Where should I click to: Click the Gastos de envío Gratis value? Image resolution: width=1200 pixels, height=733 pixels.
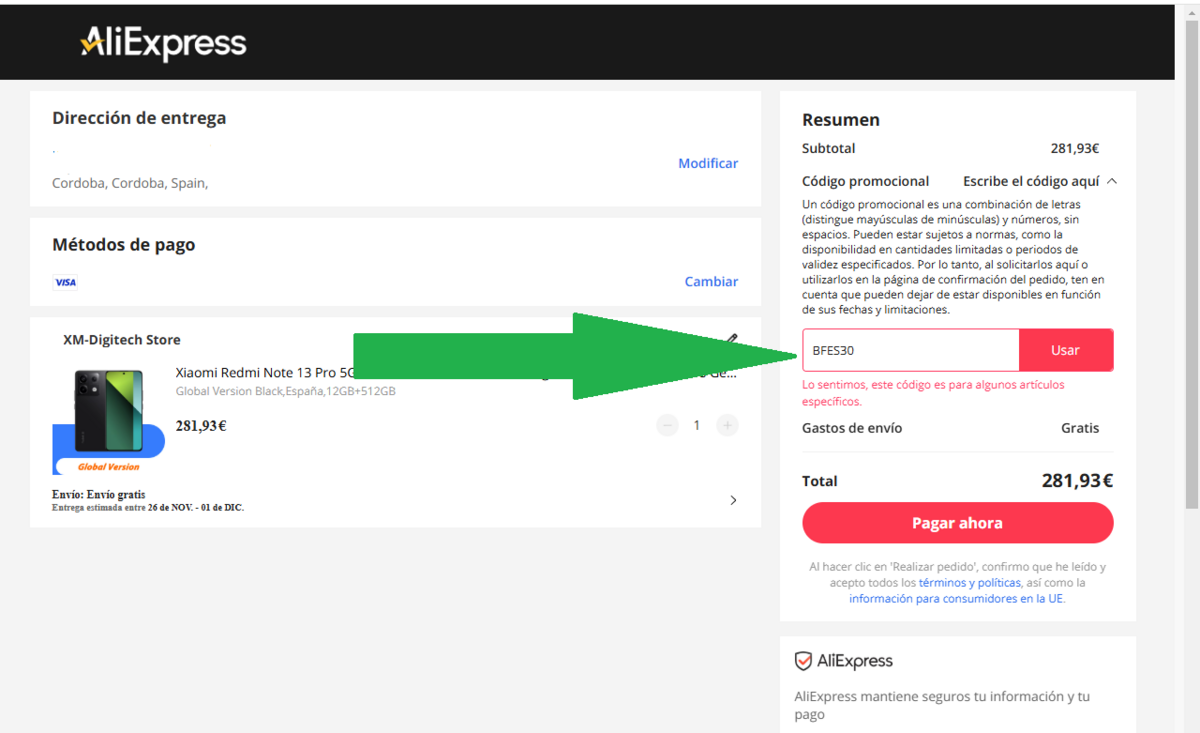click(1080, 428)
